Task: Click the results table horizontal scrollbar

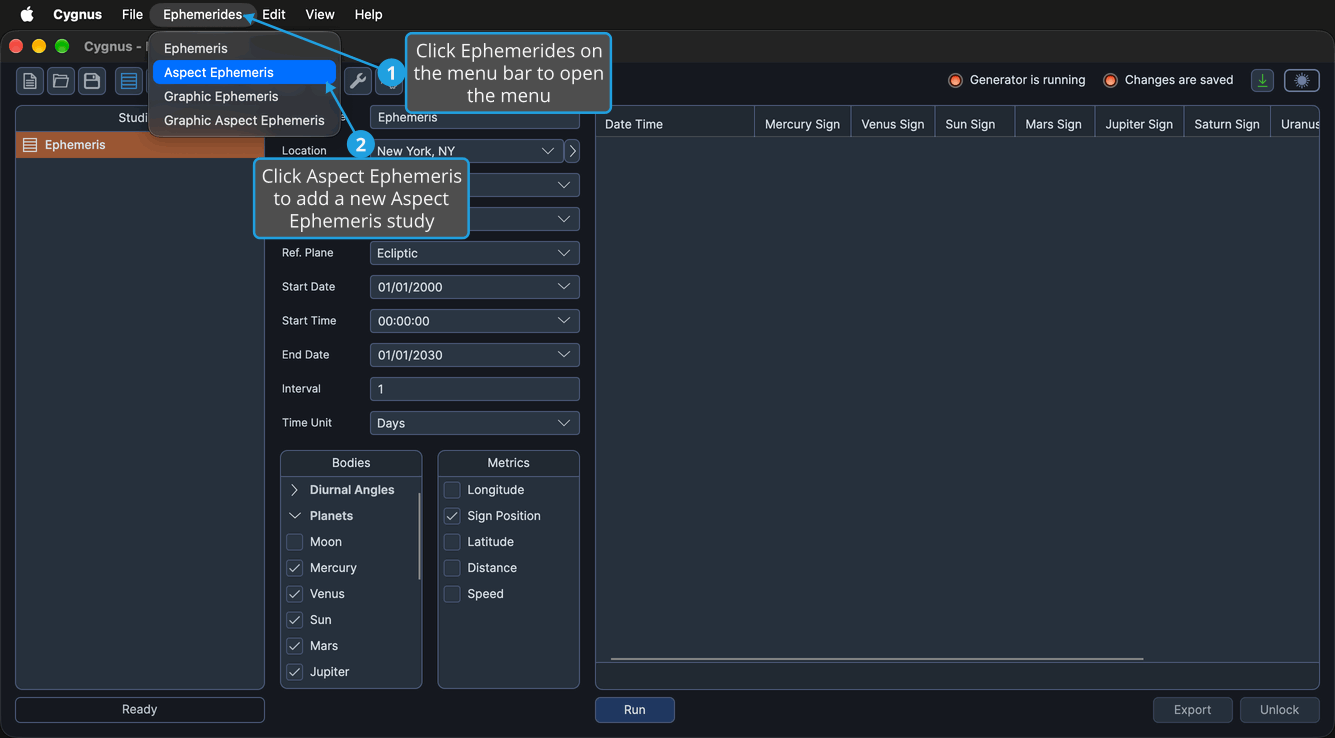Action: pyautogui.click(x=877, y=659)
